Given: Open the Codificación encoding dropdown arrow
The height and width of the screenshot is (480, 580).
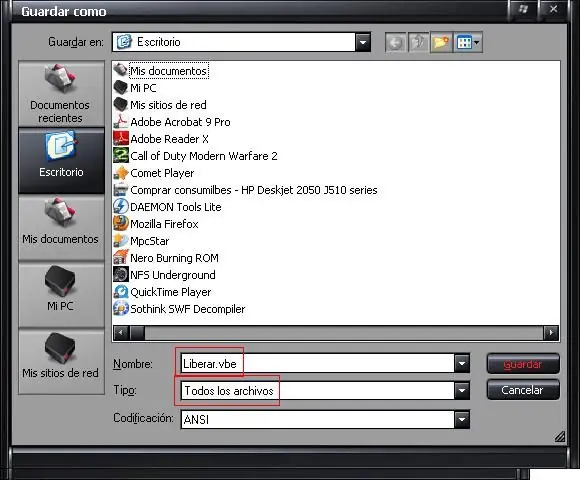Looking at the screenshot, I should [462, 419].
